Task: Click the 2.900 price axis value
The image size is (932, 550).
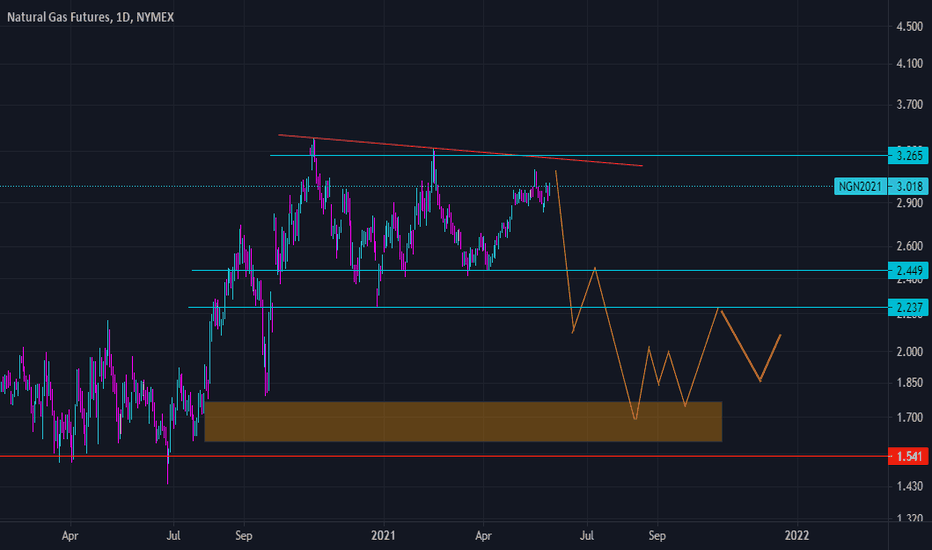Action: 909,203
